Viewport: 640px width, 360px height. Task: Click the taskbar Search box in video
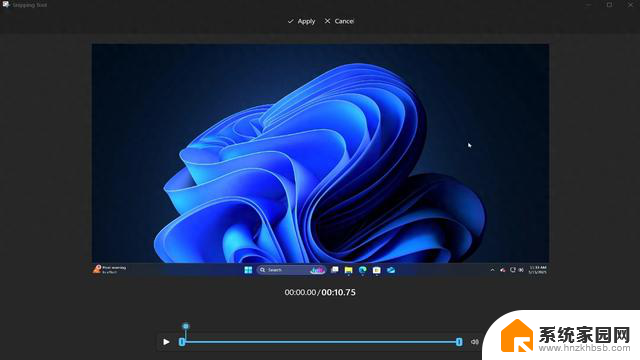291,270
